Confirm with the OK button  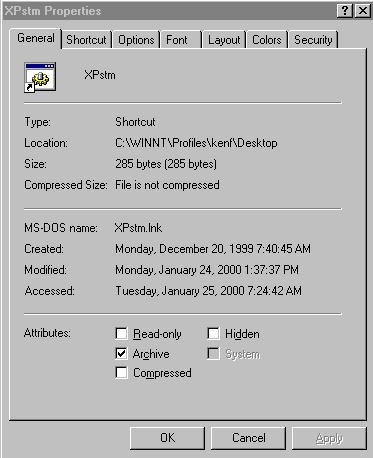[x=167, y=438]
